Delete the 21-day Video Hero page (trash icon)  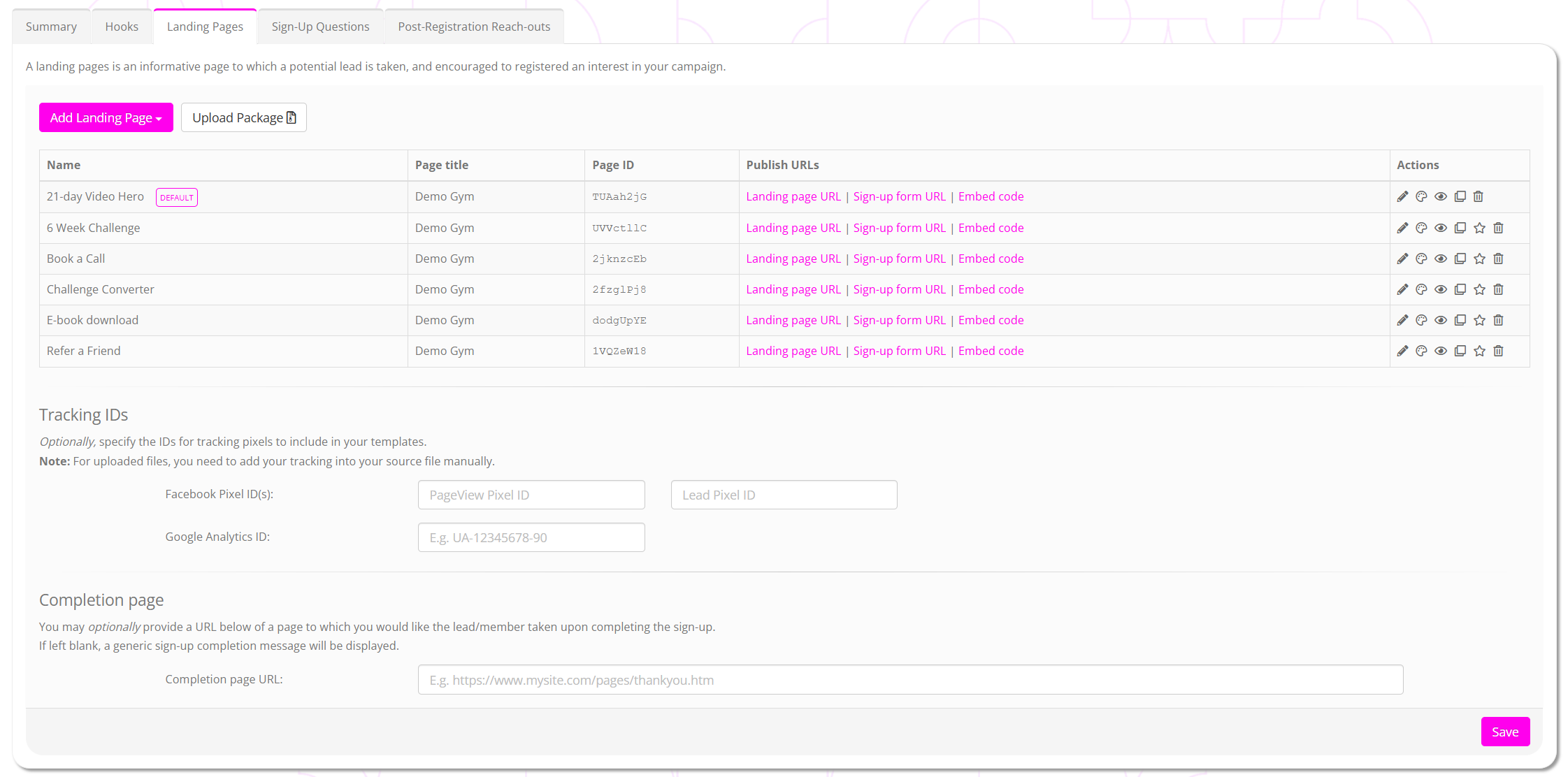(1478, 196)
